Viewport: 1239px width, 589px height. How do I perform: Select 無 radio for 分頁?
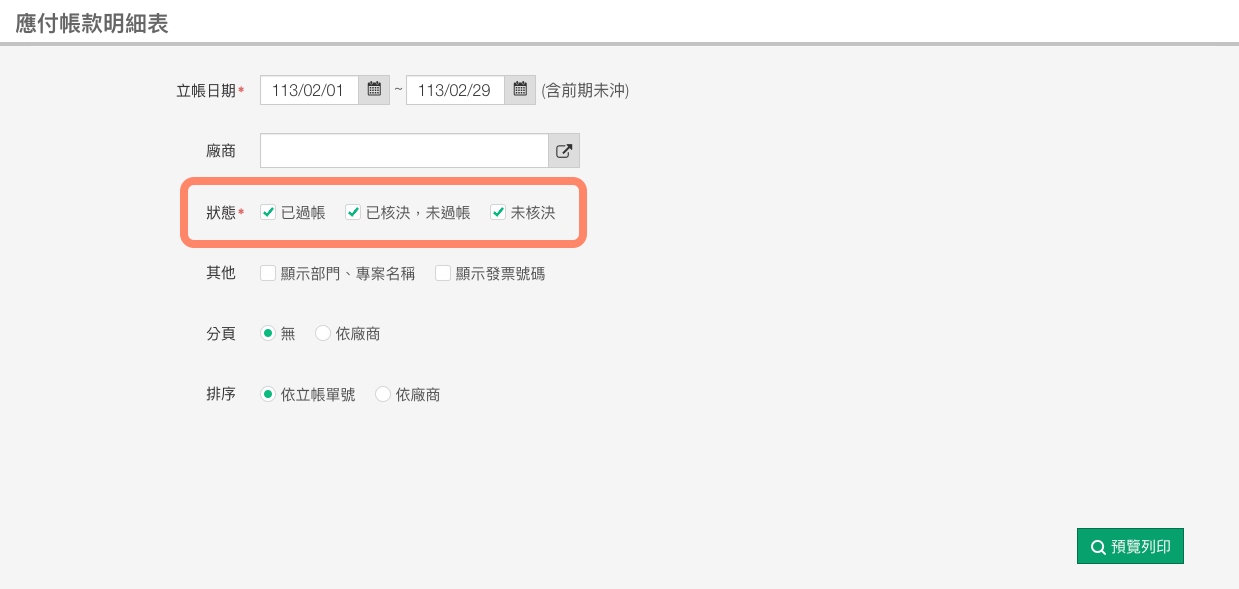tap(268, 334)
